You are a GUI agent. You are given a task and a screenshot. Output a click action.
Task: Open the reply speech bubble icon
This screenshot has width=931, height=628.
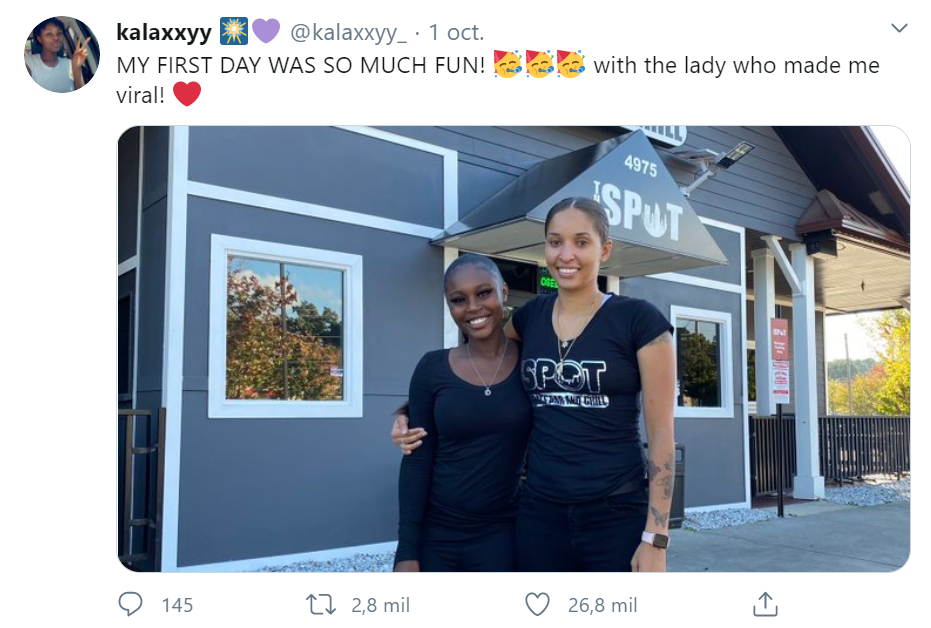click(130, 604)
